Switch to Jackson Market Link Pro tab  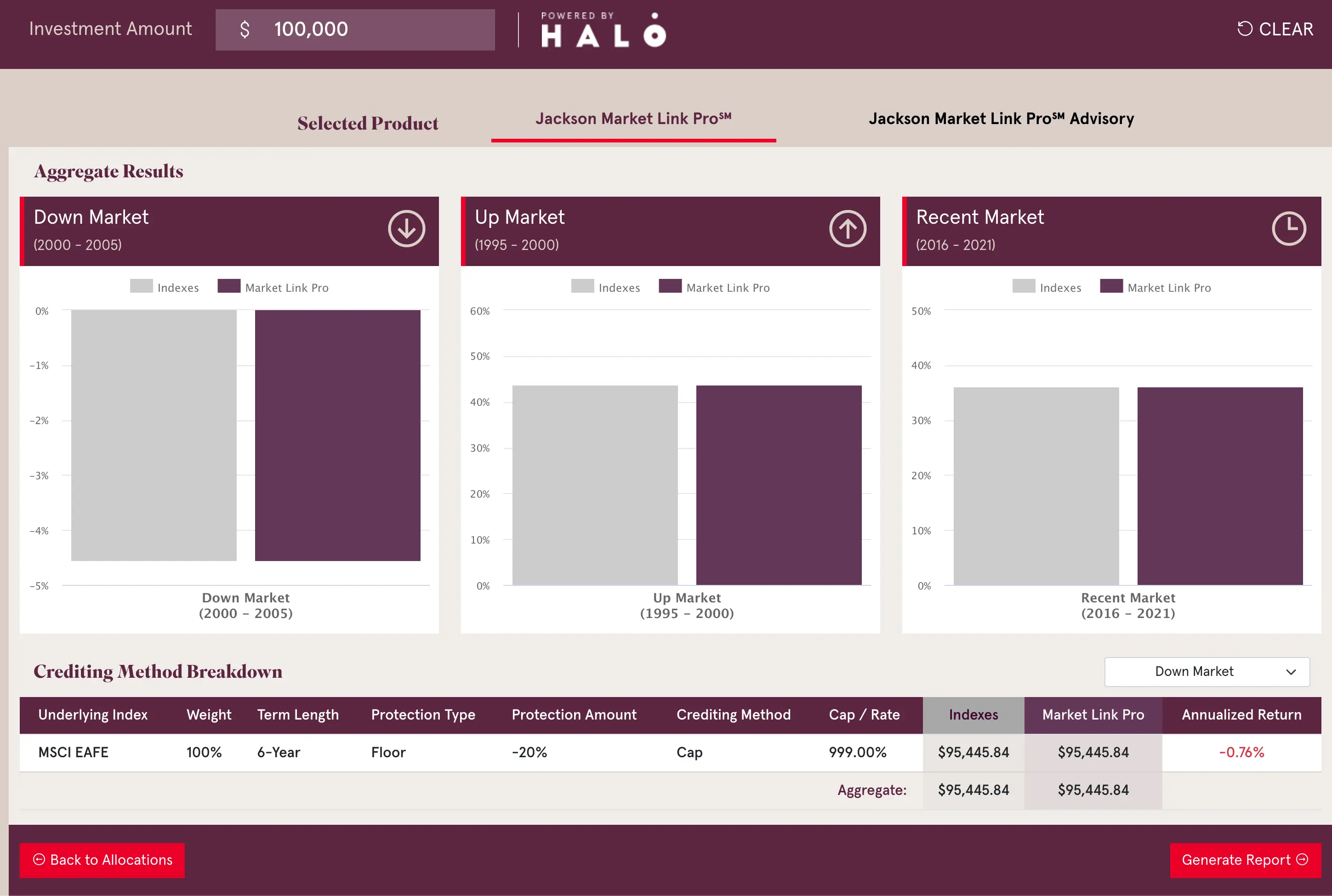pyautogui.click(x=633, y=119)
